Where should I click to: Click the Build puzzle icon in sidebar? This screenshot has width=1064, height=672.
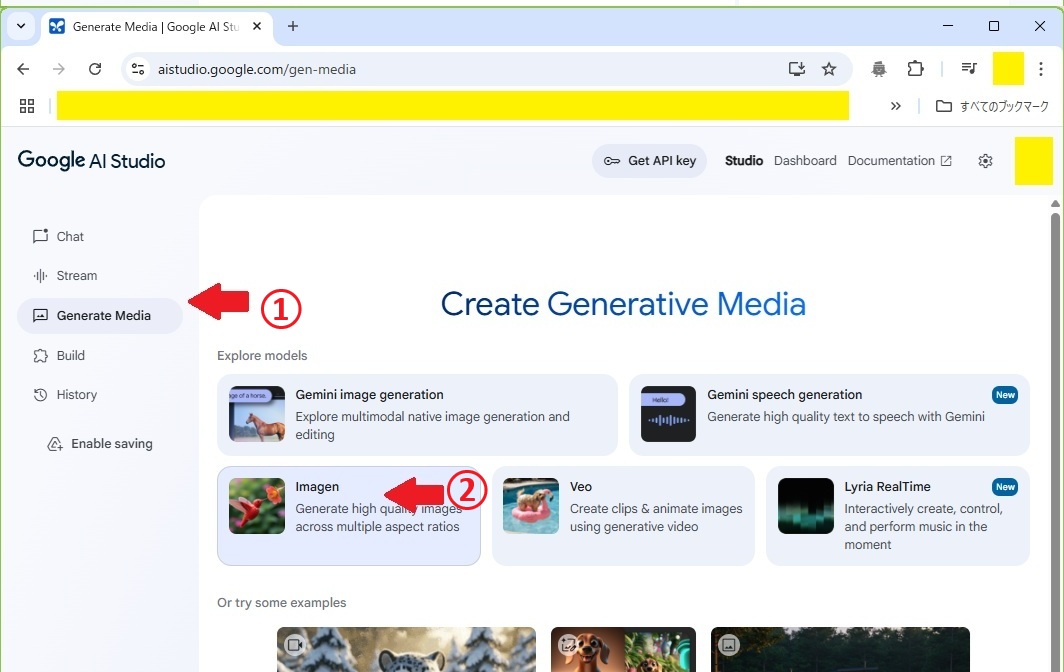(41, 356)
